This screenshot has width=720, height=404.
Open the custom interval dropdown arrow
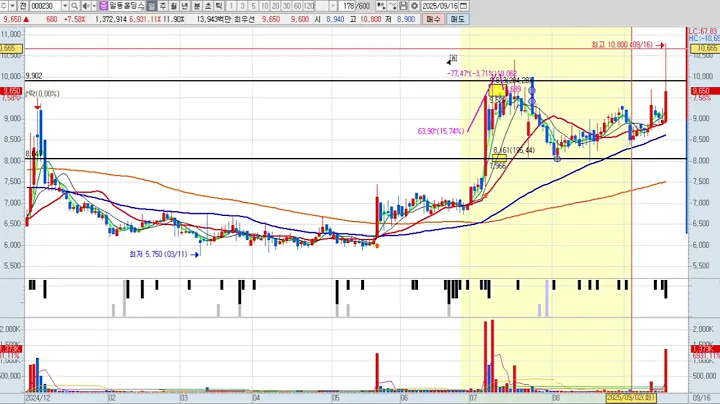click(x=333, y=6)
